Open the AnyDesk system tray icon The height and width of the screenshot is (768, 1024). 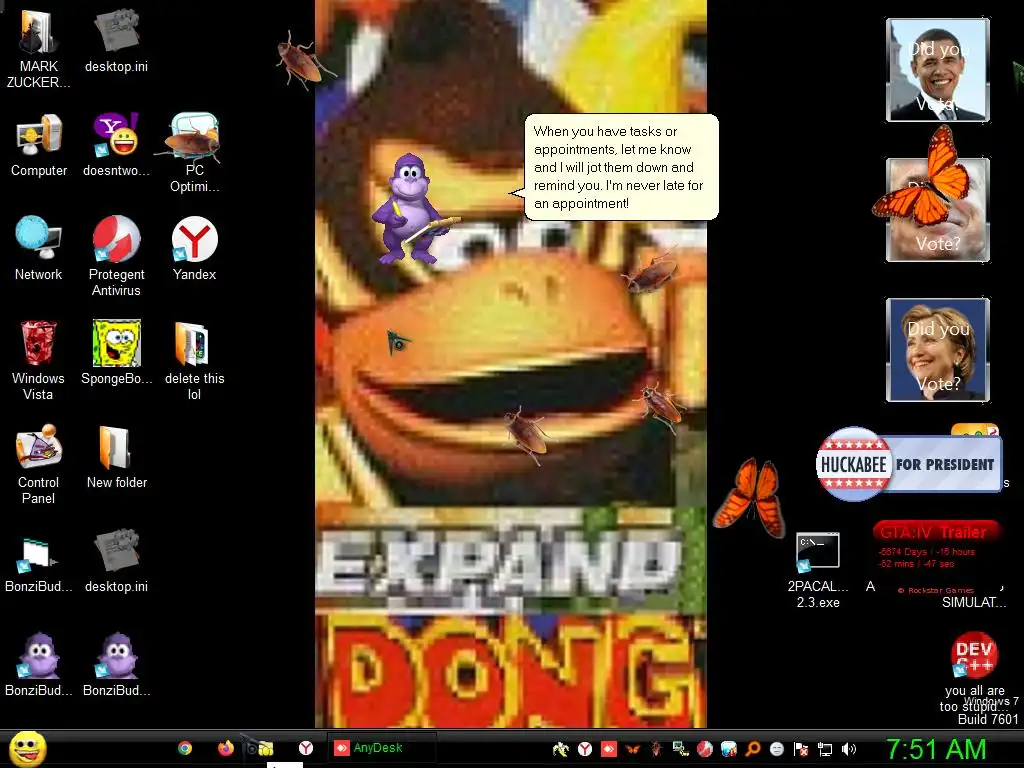coord(609,749)
